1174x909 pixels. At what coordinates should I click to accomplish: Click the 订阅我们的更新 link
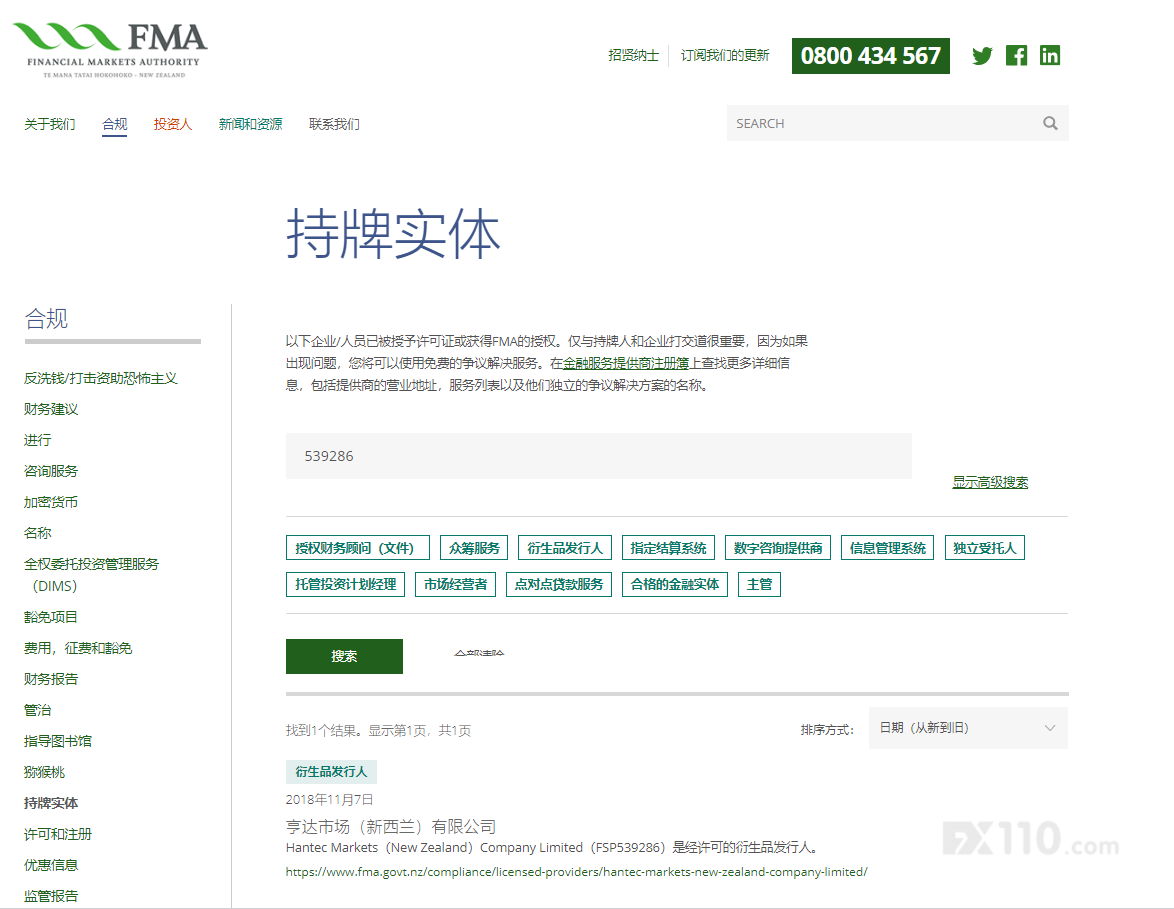(x=725, y=55)
